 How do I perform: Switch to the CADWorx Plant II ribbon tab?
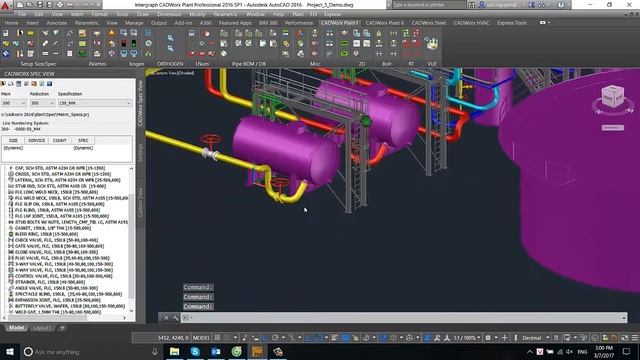(384, 23)
